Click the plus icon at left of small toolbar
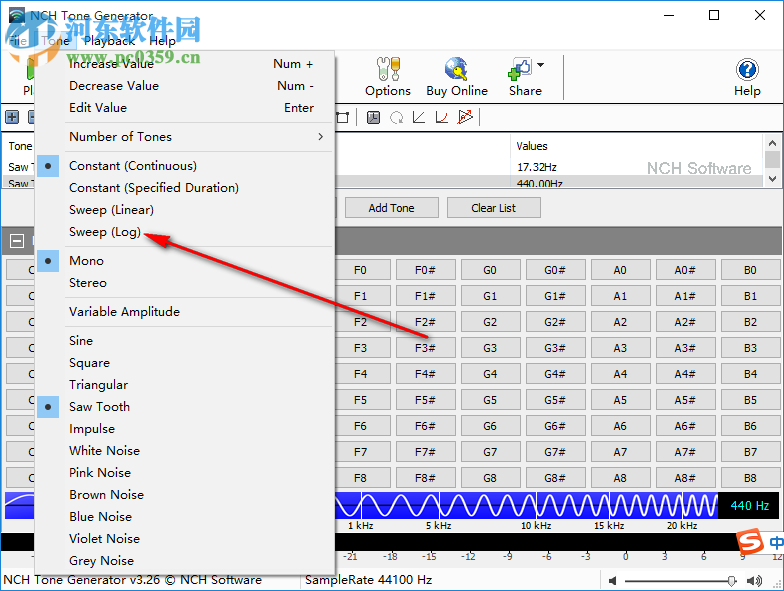784x591 pixels. pos(12,117)
